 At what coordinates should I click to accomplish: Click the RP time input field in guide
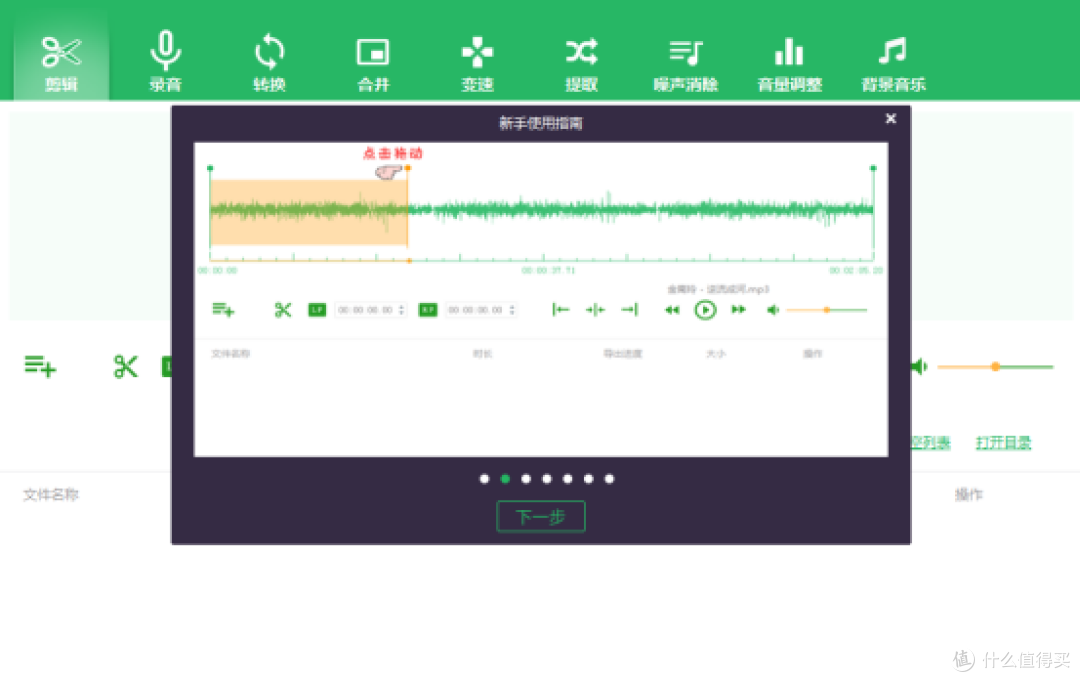[481, 310]
